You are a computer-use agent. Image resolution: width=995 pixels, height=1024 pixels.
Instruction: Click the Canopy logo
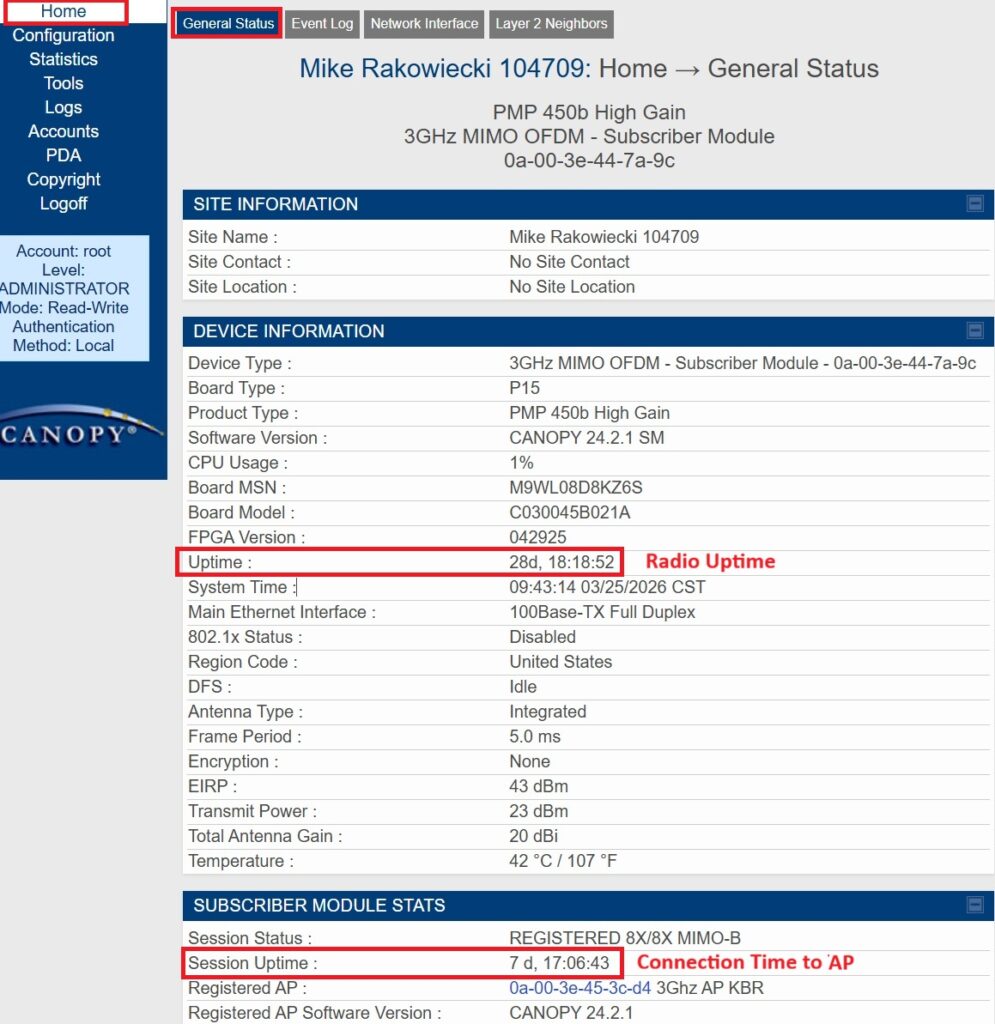click(82, 430)
